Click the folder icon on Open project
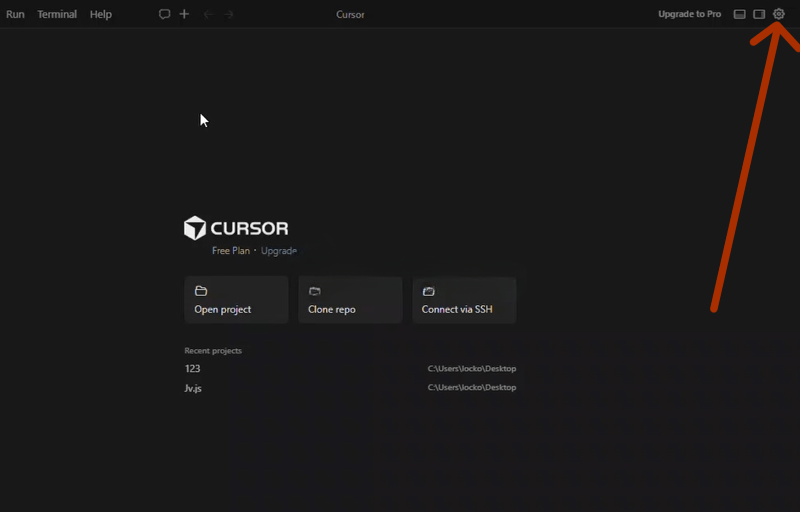Screen dimensions: 800x512 coord(201,291)
